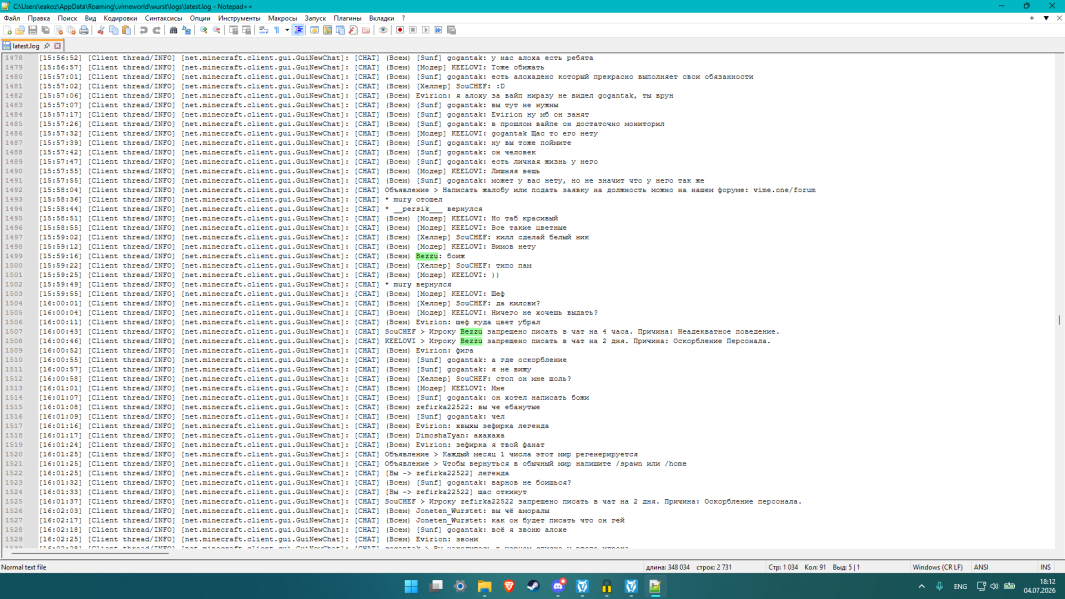Toggle file monitoring eye icon
This screenshot has width=1065, height=599.
click(383, 30)
